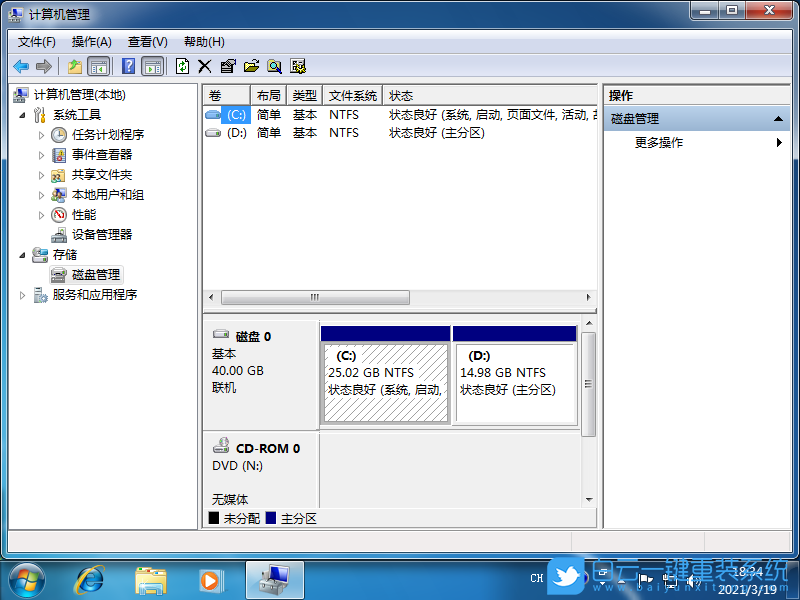Screen dimensions: 800x600
Task: Open Properties via the toolbar icon
Action: click(227, 66)
